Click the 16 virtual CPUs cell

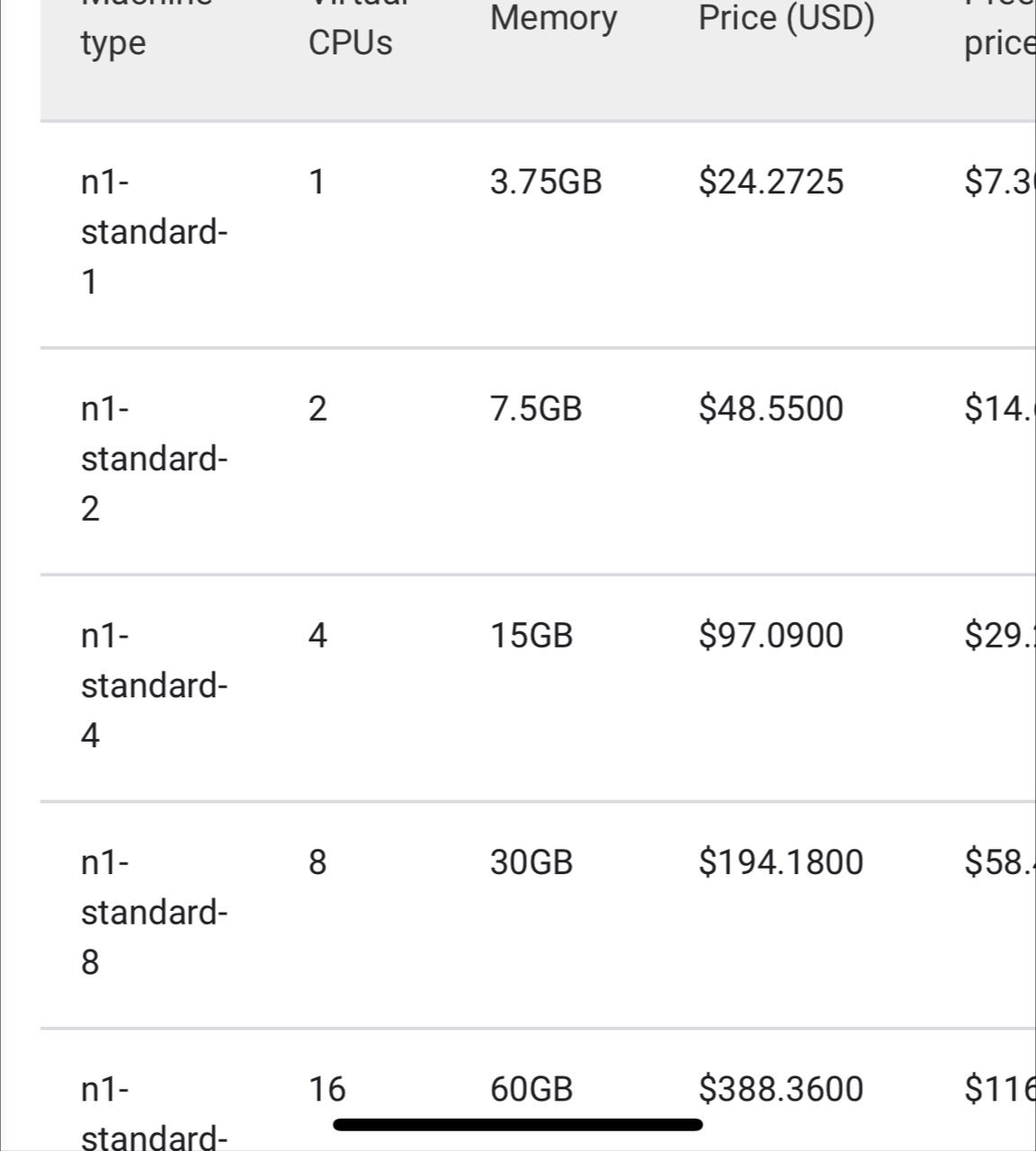click(326, 1089)
